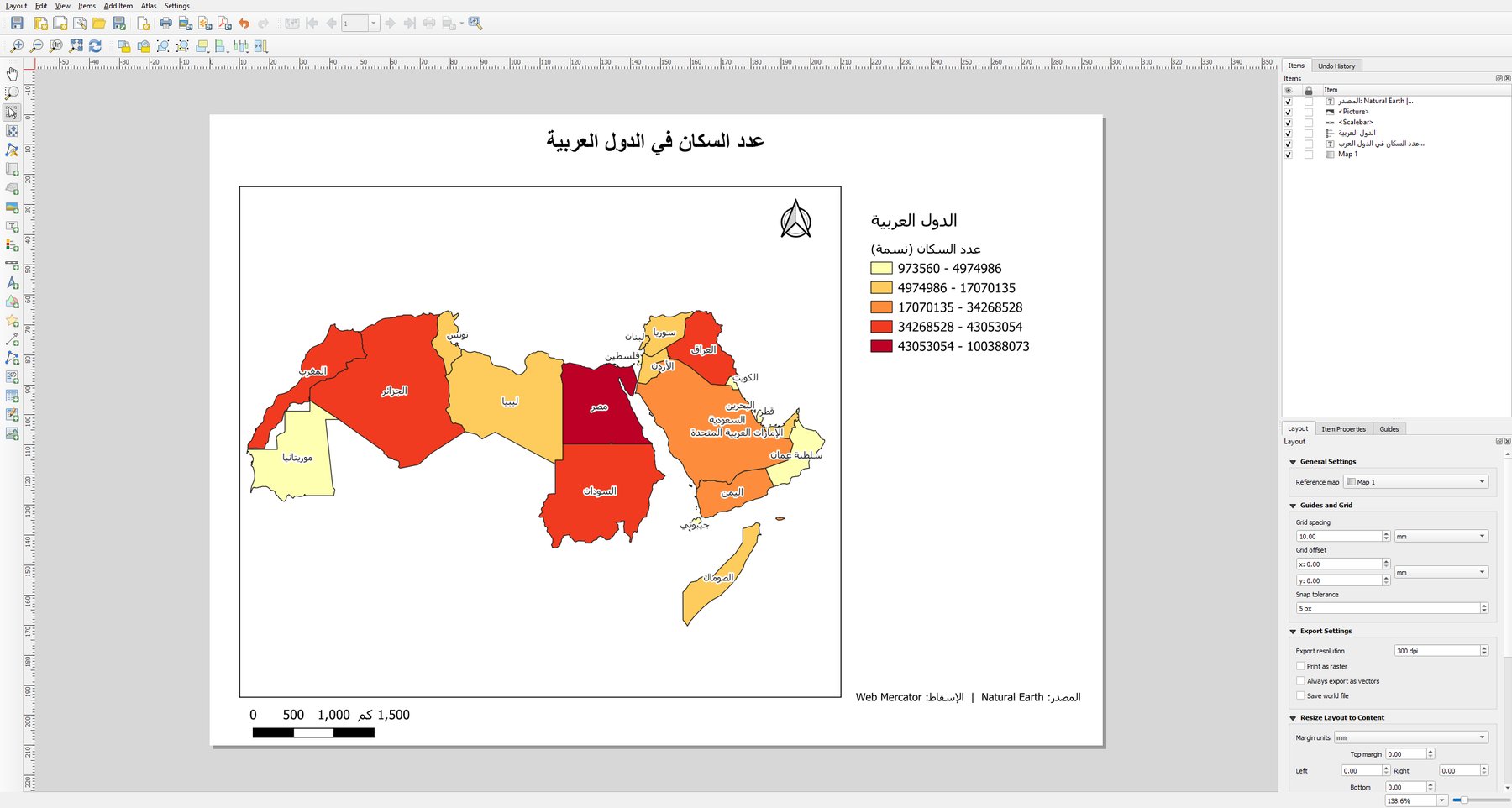Click the Print Layout icon
1512x808 pixels.
click(165, 24)
